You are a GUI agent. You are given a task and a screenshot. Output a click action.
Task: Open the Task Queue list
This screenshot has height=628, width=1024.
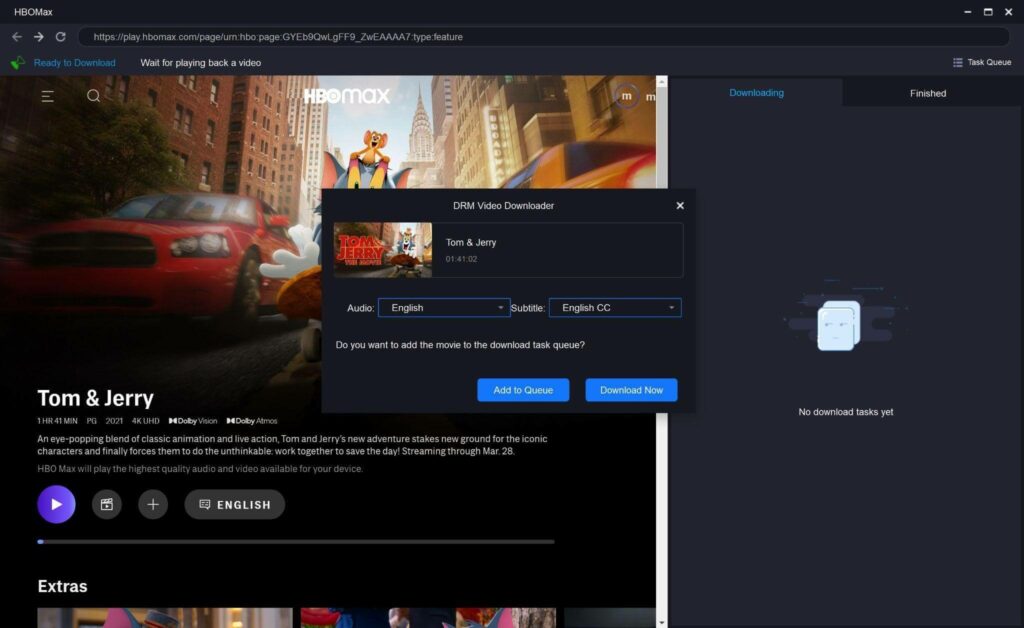[981, 62]
